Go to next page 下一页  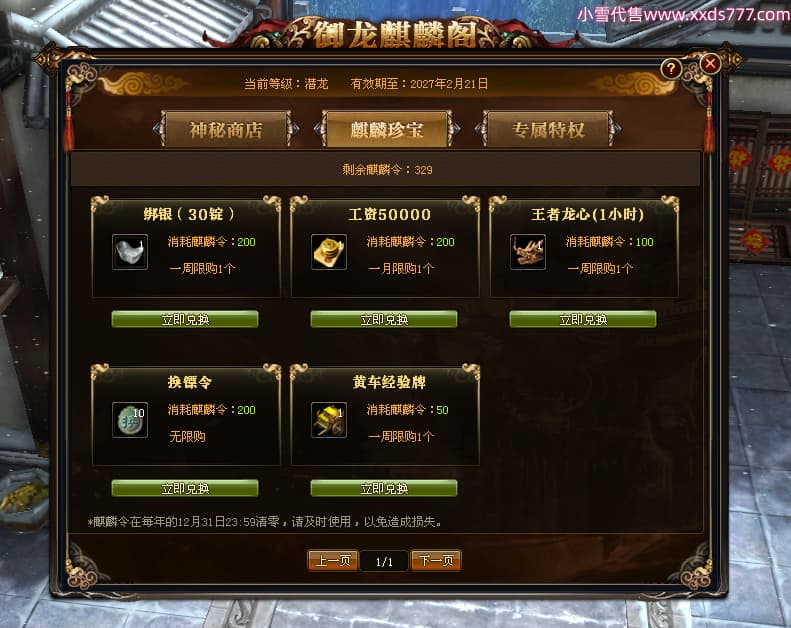[x=436, y=560]
